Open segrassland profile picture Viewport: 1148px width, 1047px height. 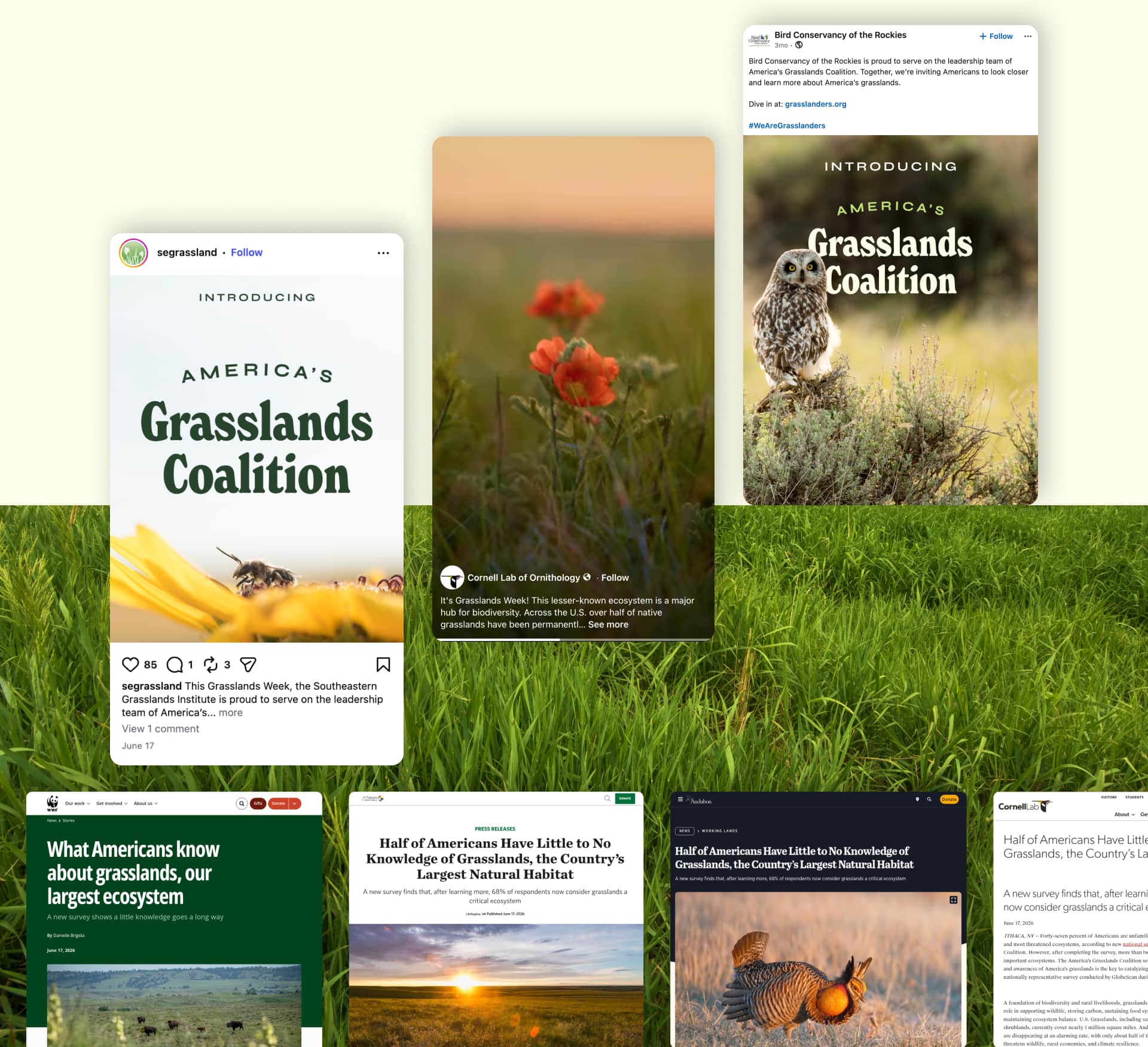(133, 253)
